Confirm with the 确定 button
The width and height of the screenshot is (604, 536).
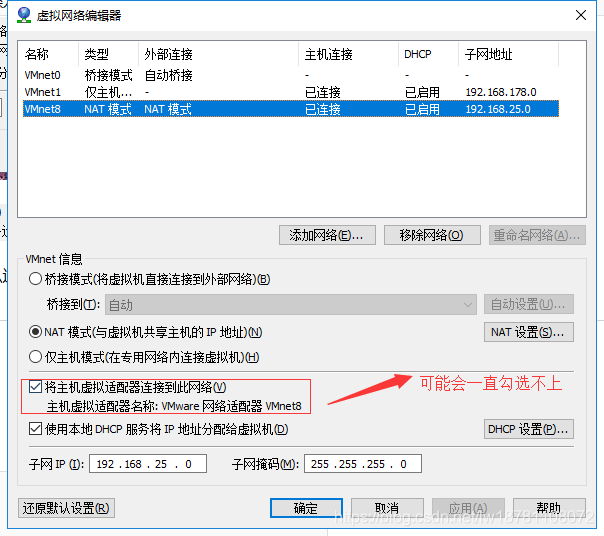click(306, 508)
